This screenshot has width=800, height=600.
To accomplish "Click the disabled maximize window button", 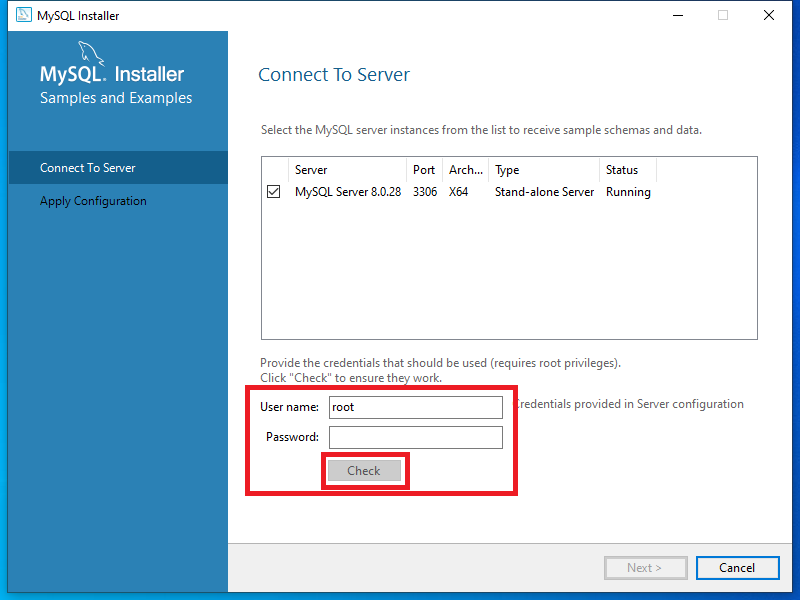I will (x=722, y=15).
